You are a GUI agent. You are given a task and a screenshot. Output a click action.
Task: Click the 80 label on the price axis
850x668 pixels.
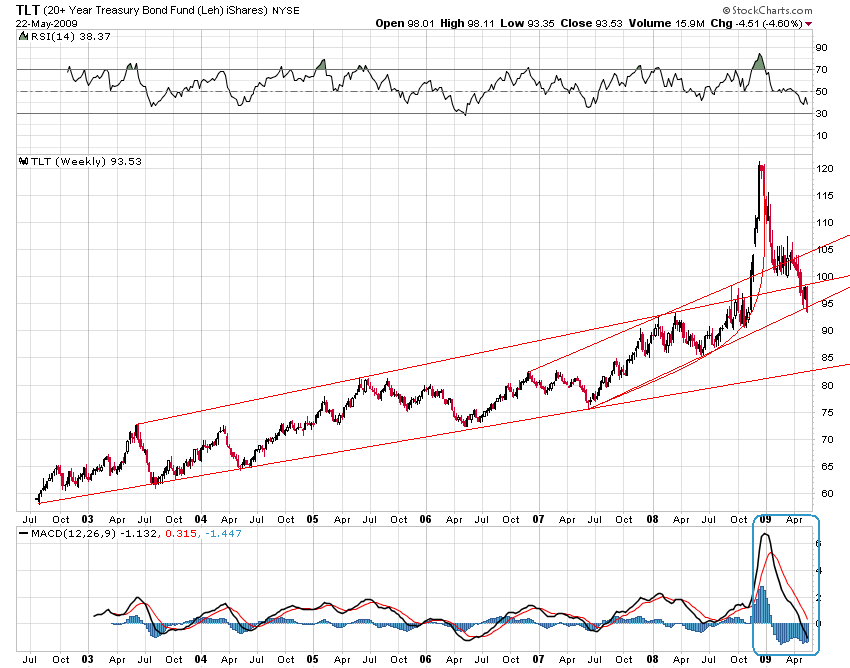tap(827, 386)
